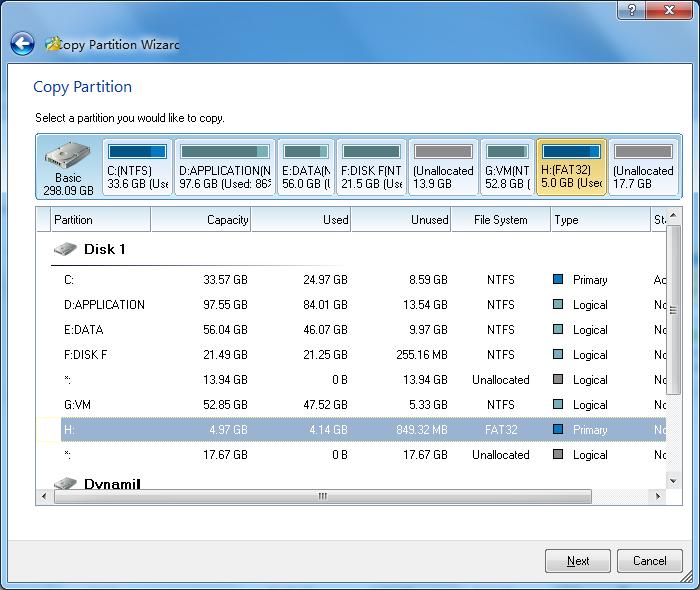The height and width of the screenshot is (590, 700).
Task: Click the G:VM partition block
Action: pyautogui.click(x=507, y=168)
